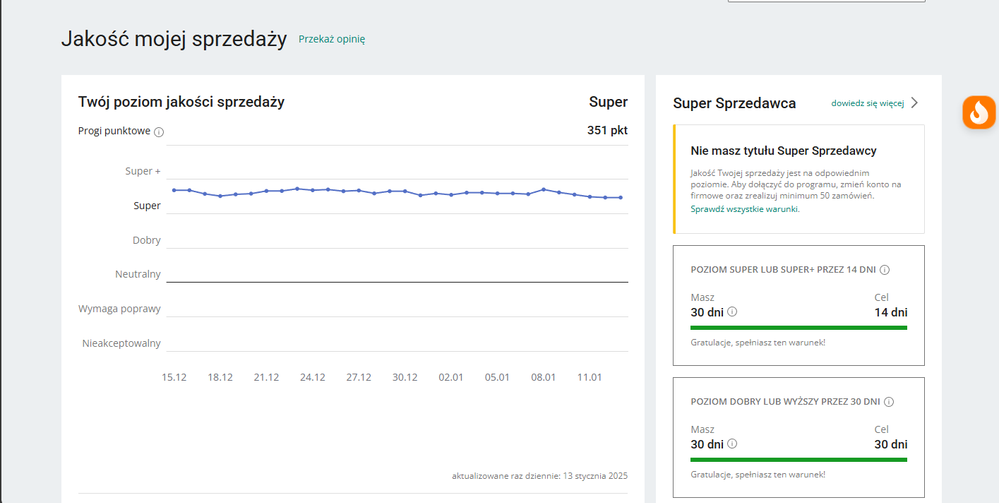Click the 14-day Super level progress bar
999x503 pixels.
[x=798, y=328]
